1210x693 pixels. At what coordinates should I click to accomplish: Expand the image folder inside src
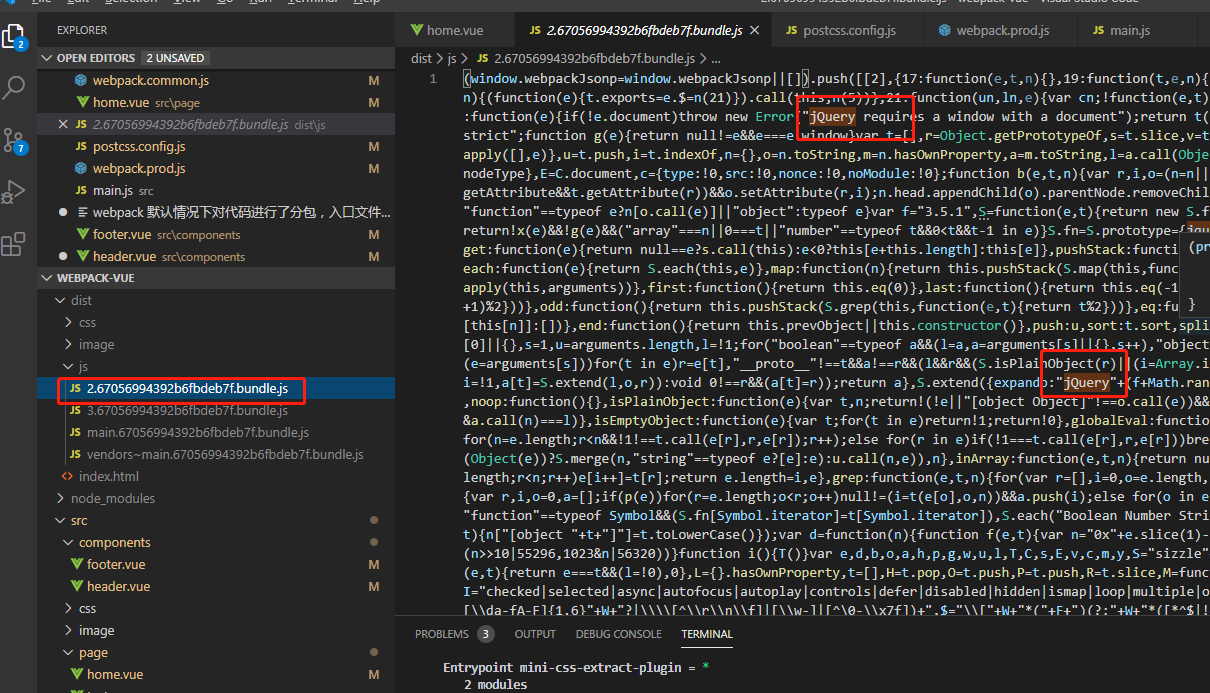point(68,630)
